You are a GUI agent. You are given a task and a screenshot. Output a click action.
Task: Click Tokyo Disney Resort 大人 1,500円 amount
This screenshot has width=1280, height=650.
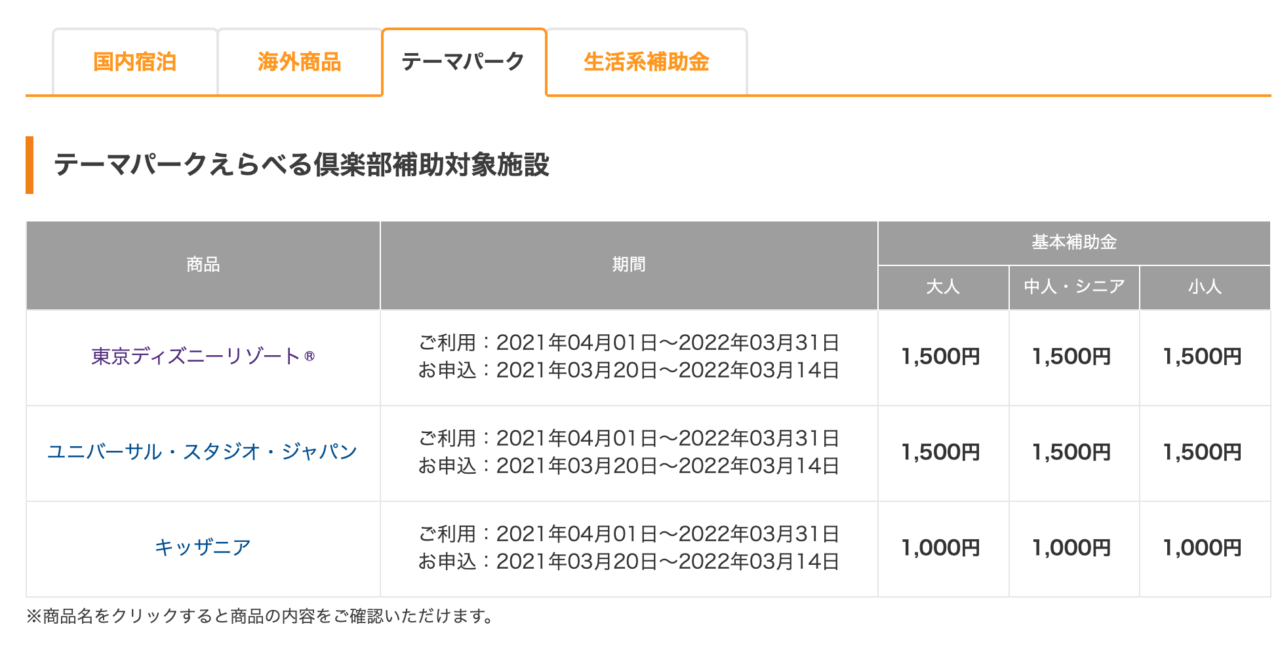(x=941, y=357)
